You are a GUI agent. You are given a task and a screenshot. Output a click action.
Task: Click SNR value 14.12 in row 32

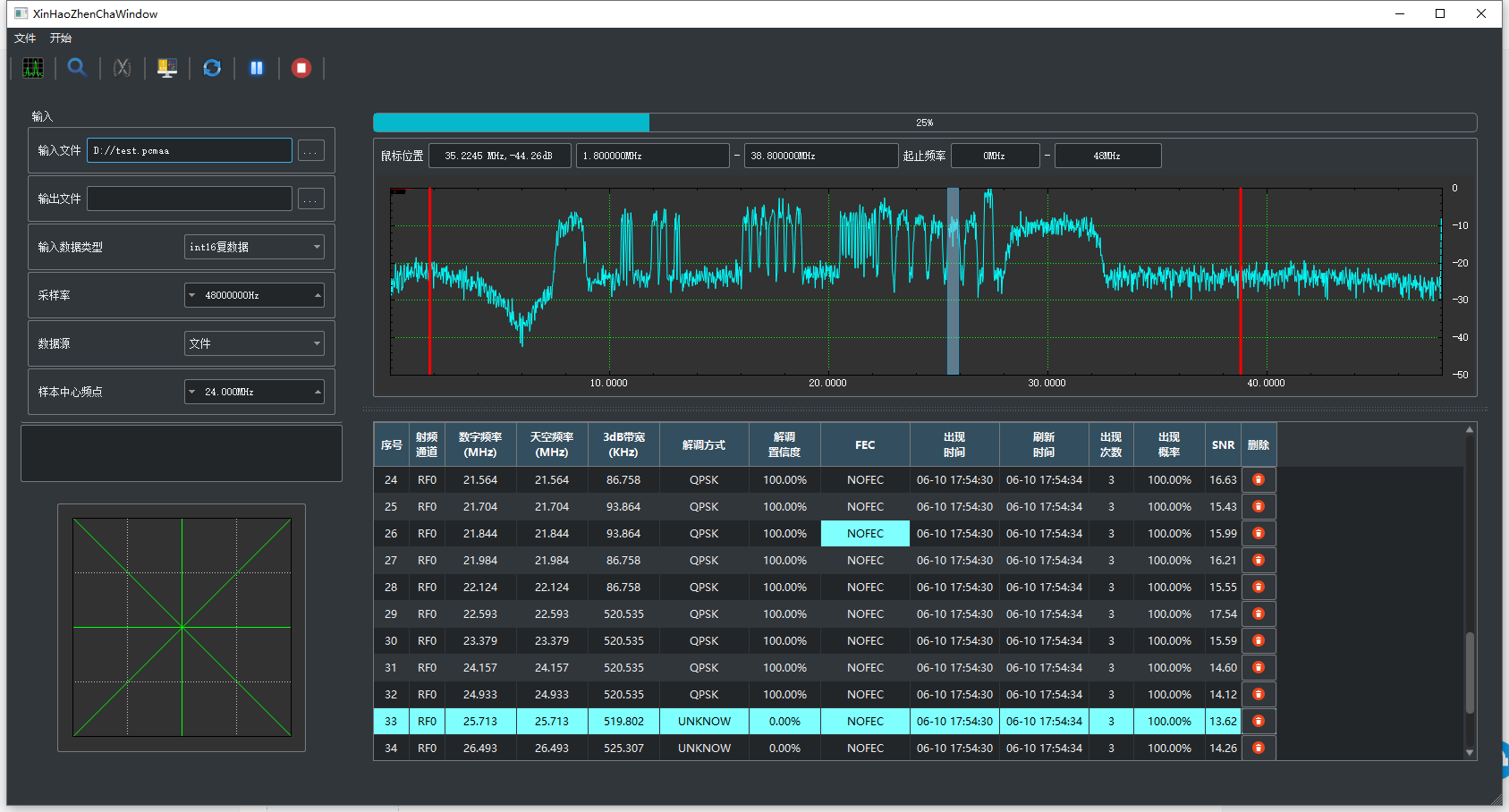[1223, 695]
